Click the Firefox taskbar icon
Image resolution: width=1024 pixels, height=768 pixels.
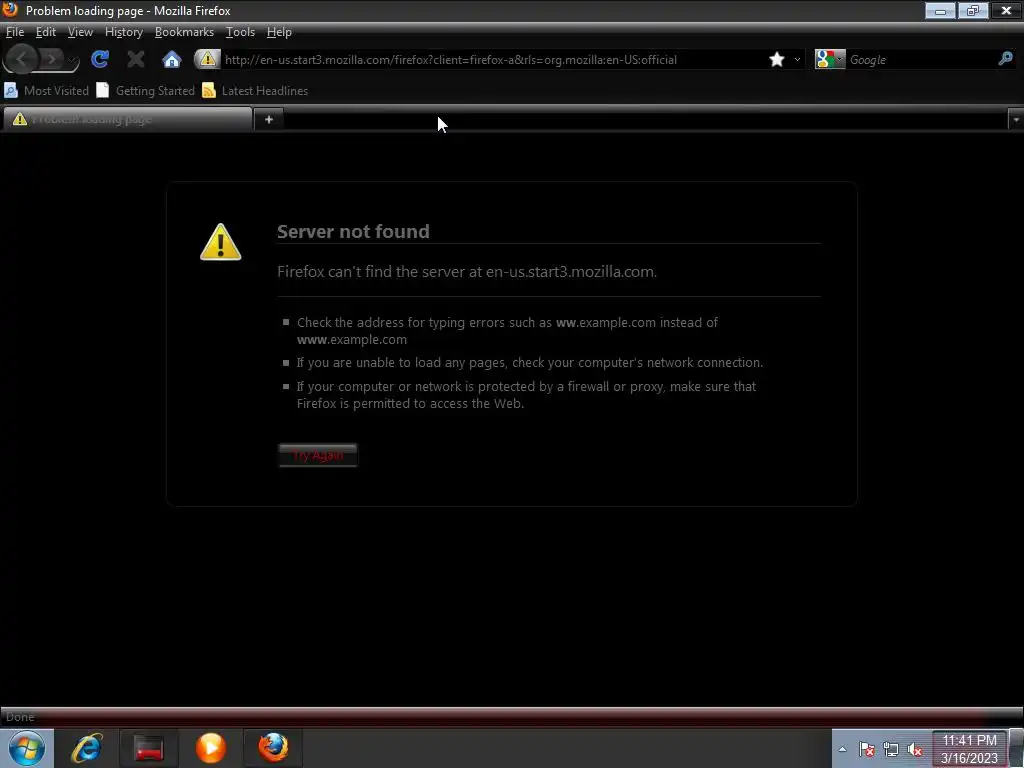tap(273, 748)
